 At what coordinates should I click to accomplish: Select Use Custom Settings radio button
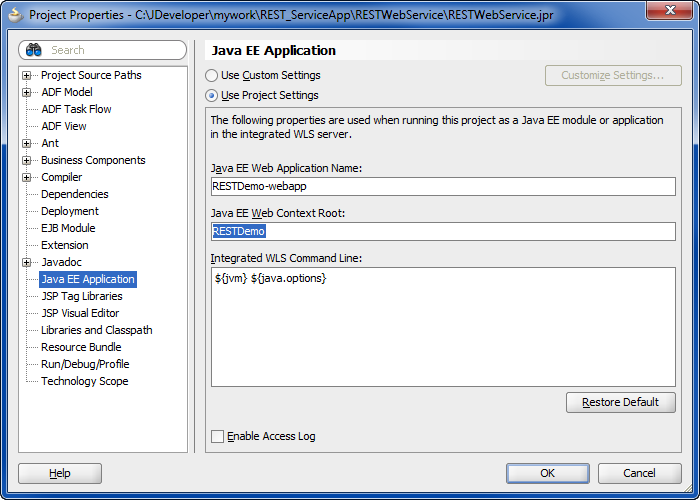coord(211,75)
